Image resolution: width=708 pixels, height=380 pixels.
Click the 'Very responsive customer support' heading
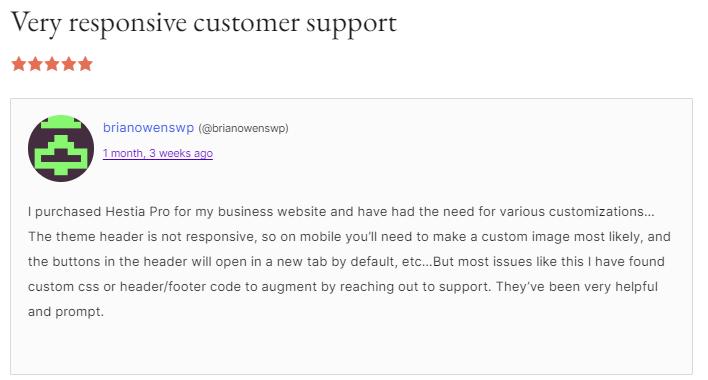204,23
